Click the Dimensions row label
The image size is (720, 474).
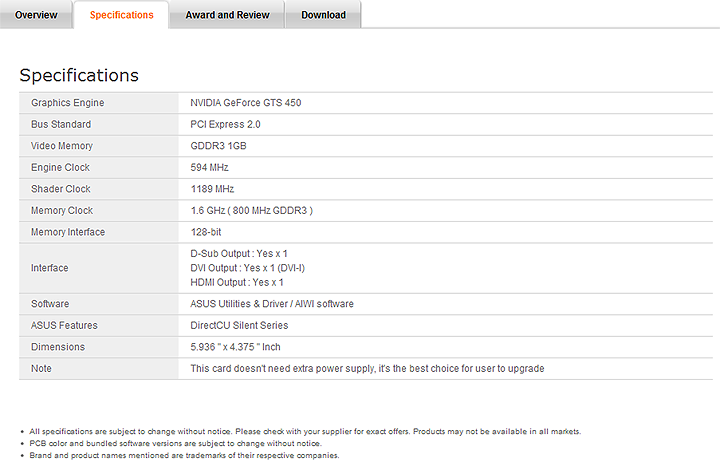(x=58, y=347)
